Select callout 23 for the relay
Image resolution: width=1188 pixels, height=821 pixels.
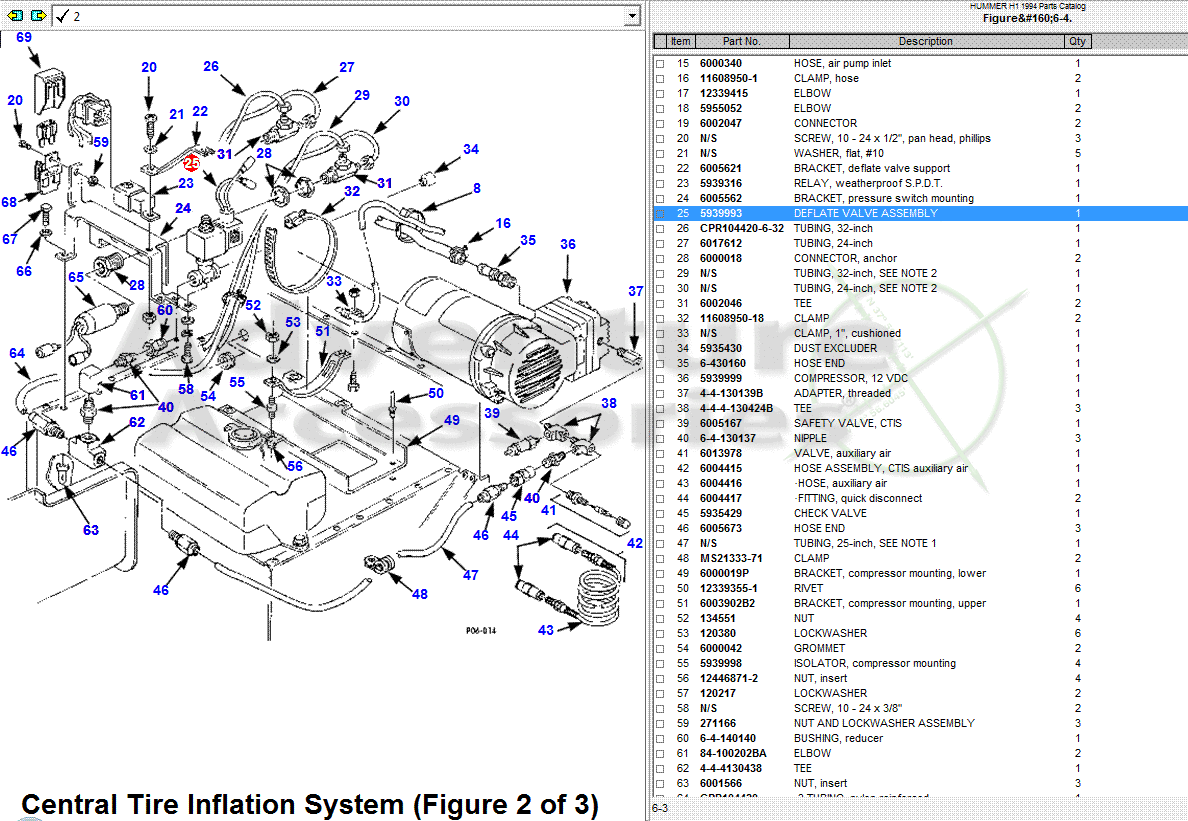tap(186, 183)
